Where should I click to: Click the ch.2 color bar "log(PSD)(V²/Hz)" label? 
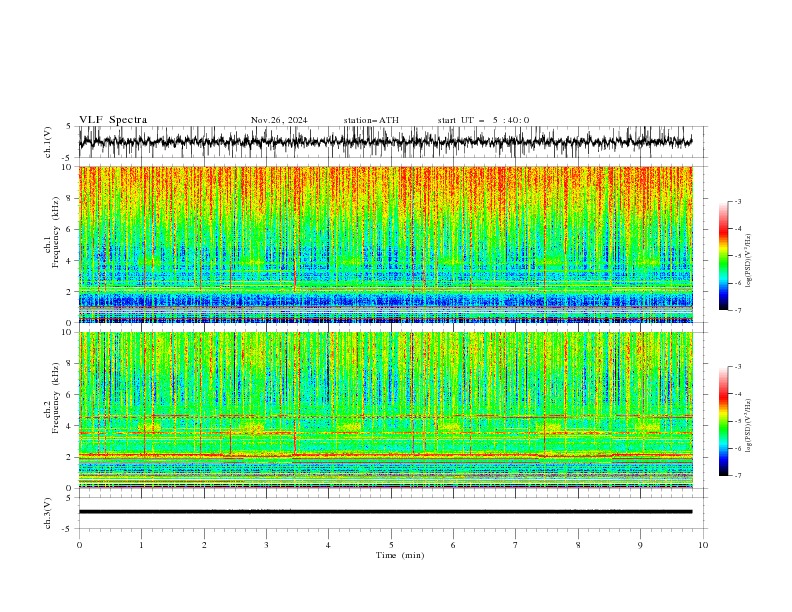click(x=749, y=425)
